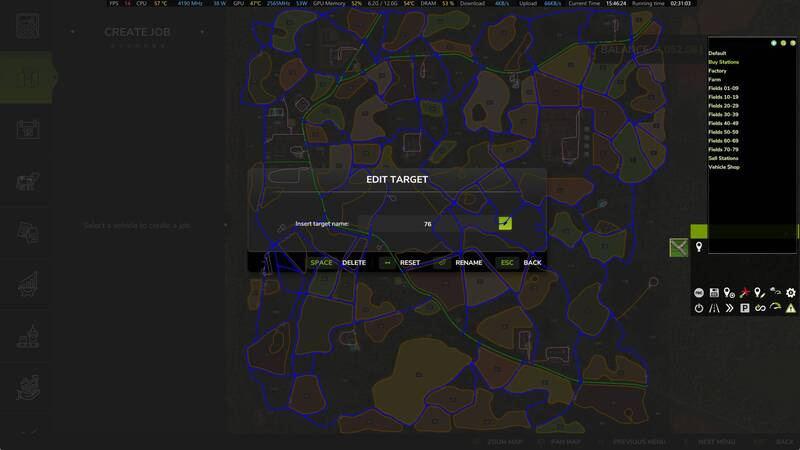Select the Fields 20-29 group
The image size is (800, 450).
click(723, 106)
